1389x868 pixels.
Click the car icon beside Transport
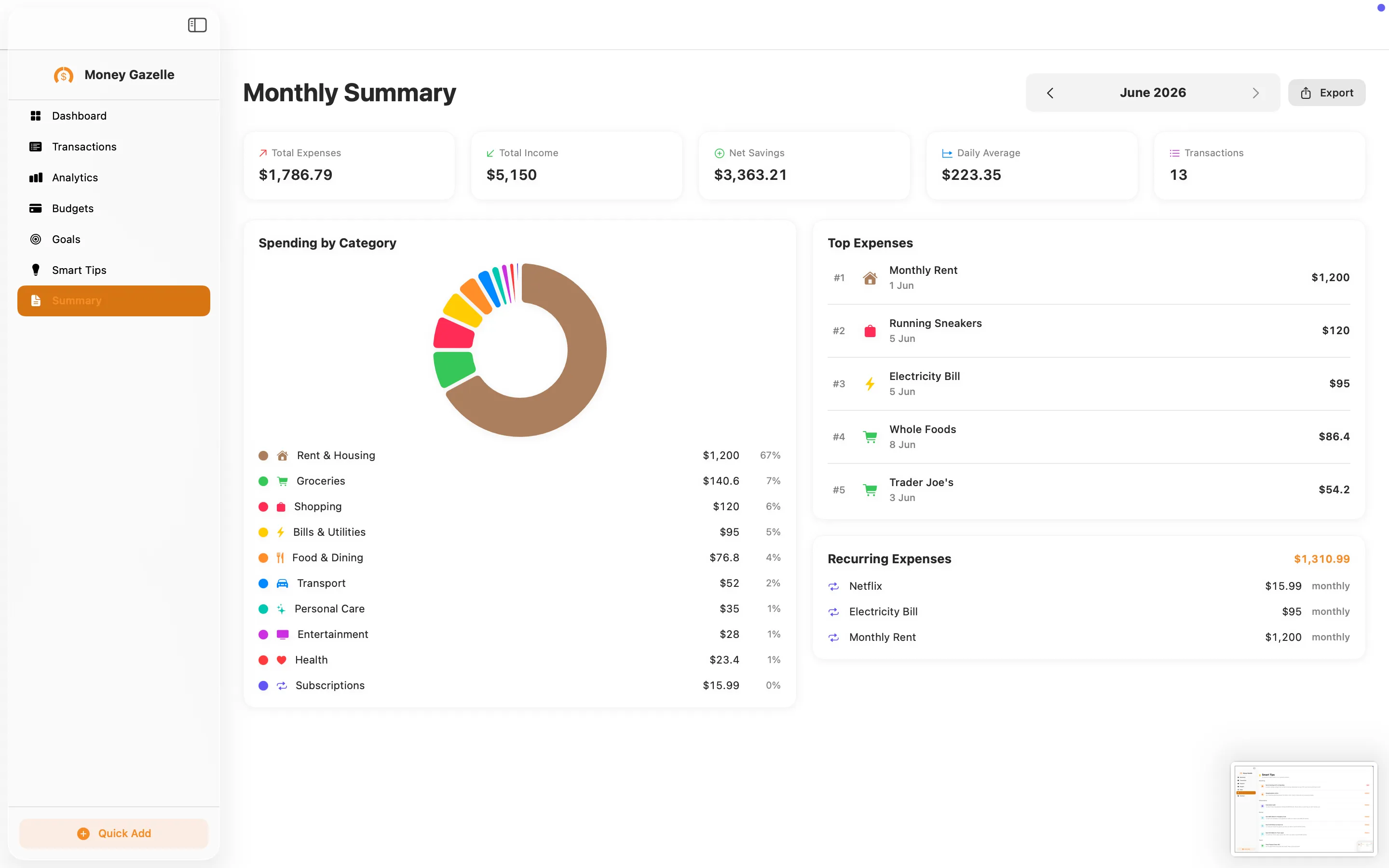point(283,583)
